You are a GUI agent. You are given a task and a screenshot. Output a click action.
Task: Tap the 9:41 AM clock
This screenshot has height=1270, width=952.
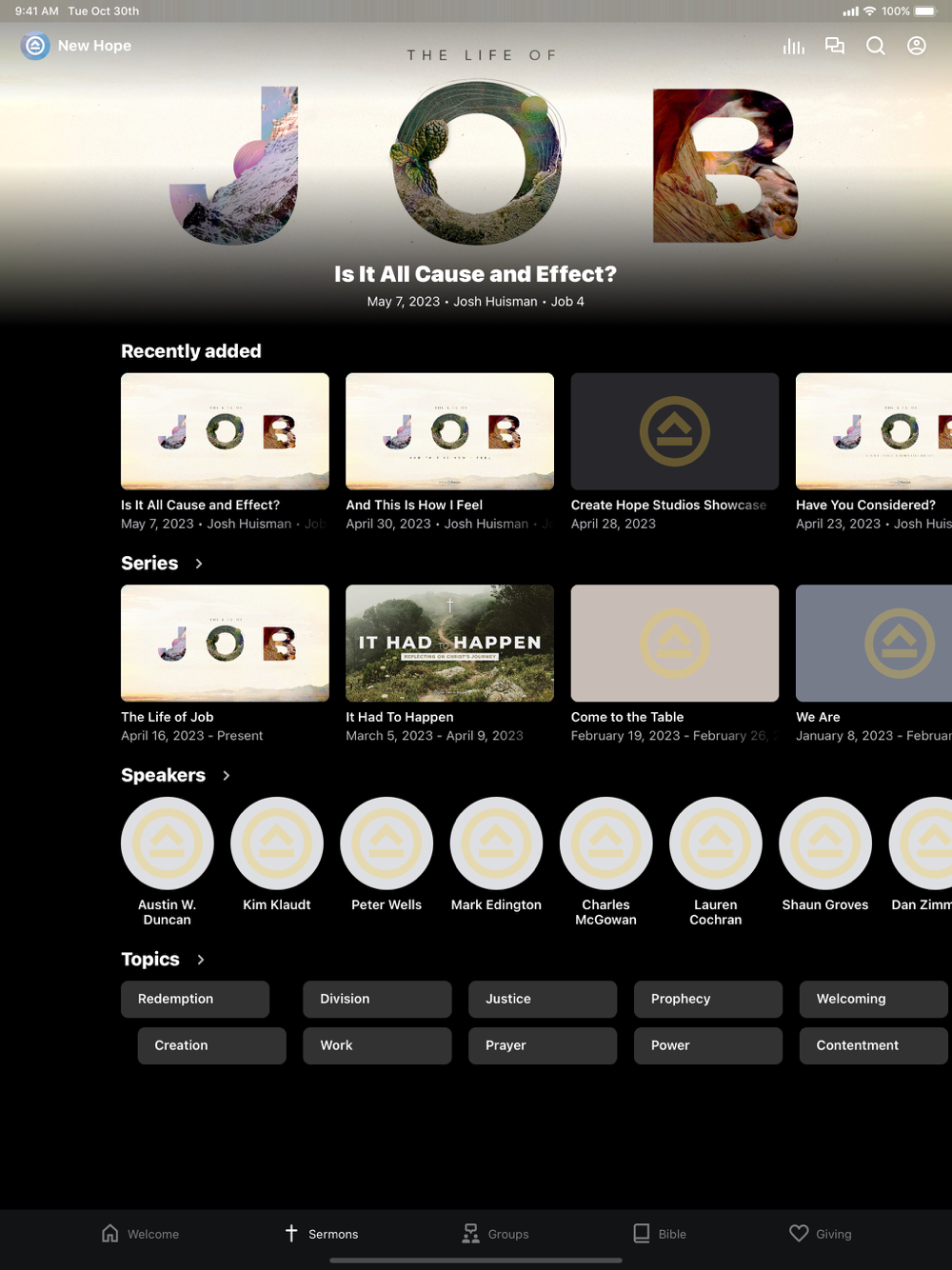click(x=36, y=11)
